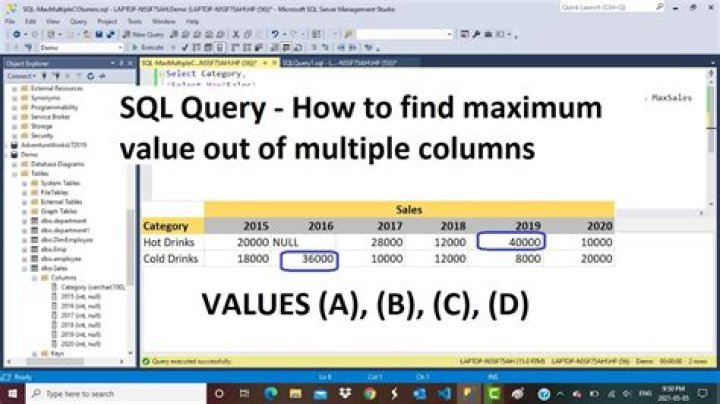Open the Tools menu
This screenshot has width=720, height=404.
[x=135, y=22]
